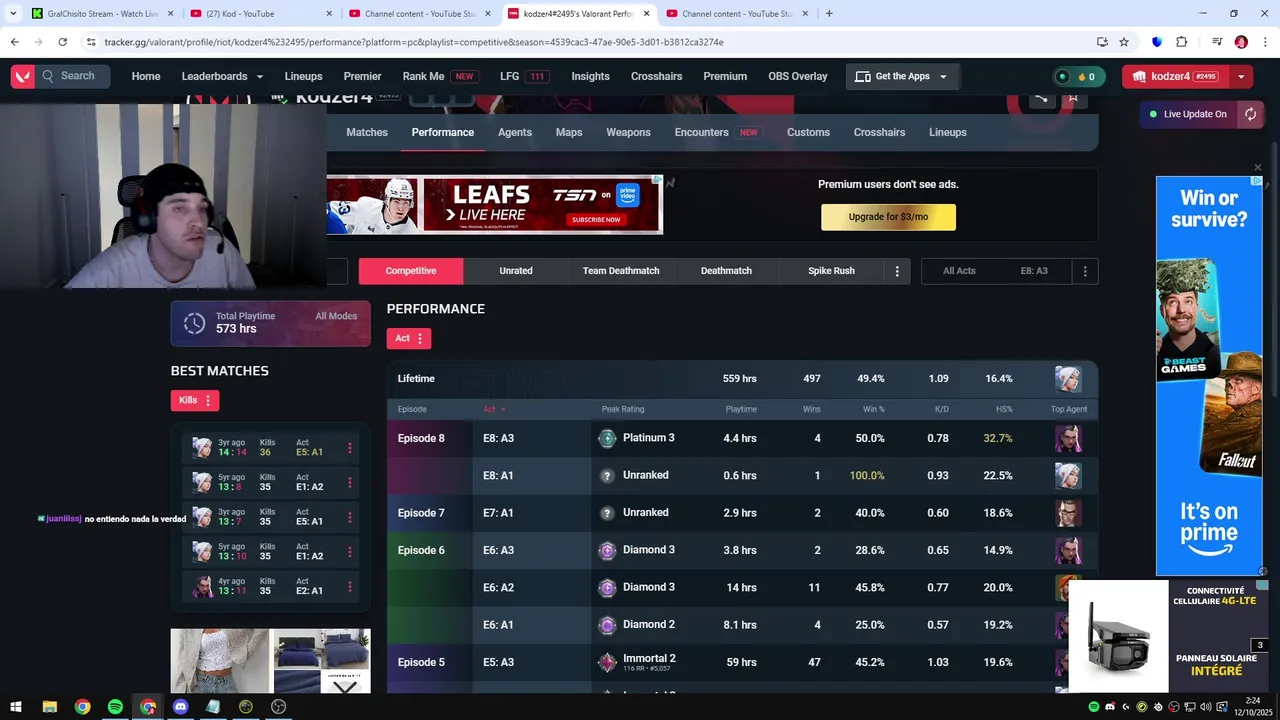Click the refresh icon beside Live Update On
The image size is (1280, 720).
(x=1250, y=114)
